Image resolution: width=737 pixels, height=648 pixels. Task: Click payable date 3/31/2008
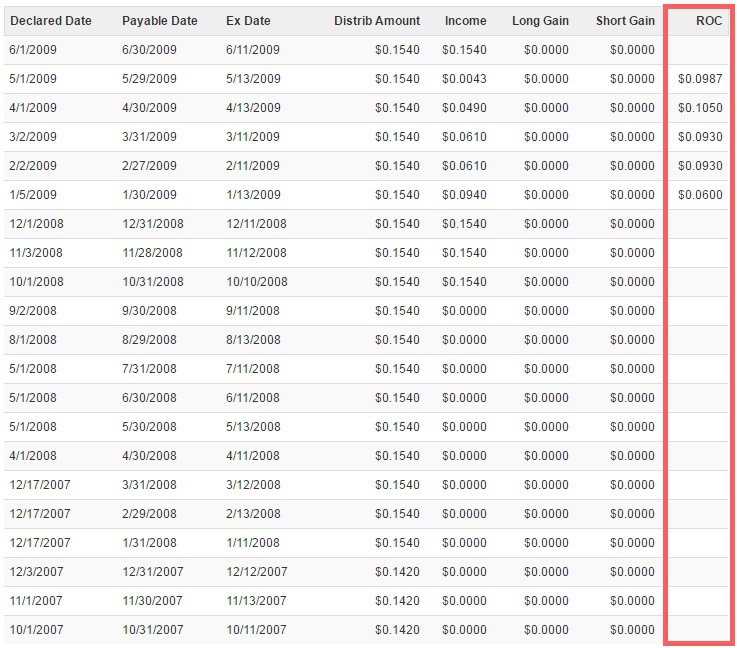coord(149,485)
